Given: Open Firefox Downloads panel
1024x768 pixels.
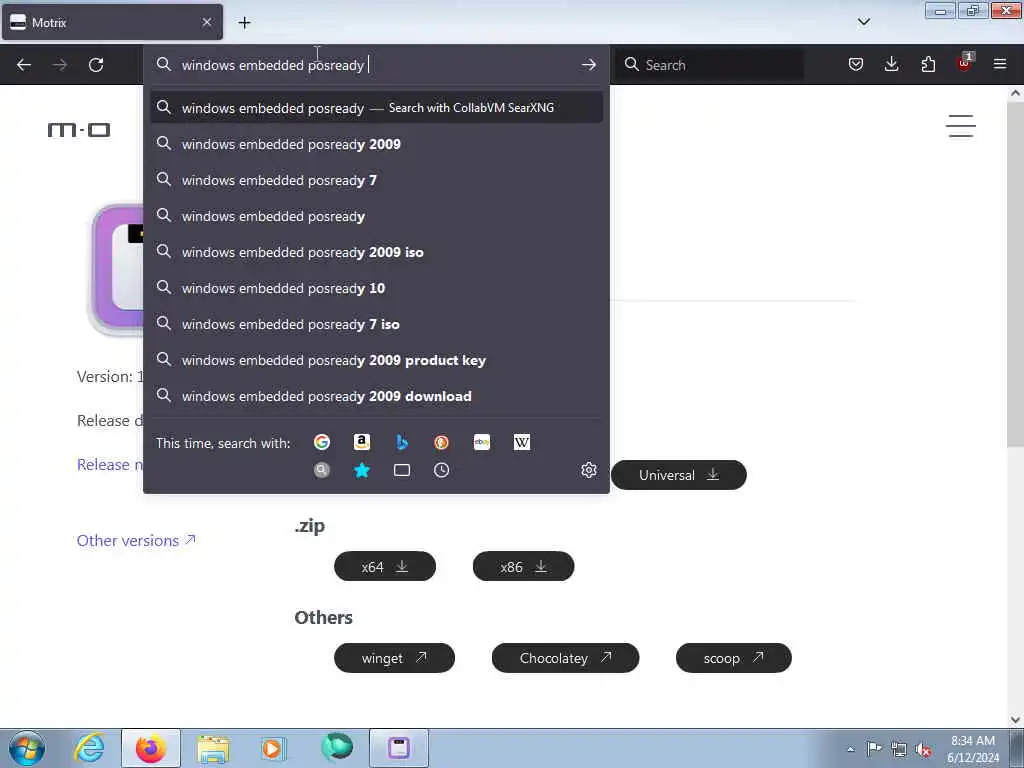Looking at the screenshot, I should [x=891, y=65].
